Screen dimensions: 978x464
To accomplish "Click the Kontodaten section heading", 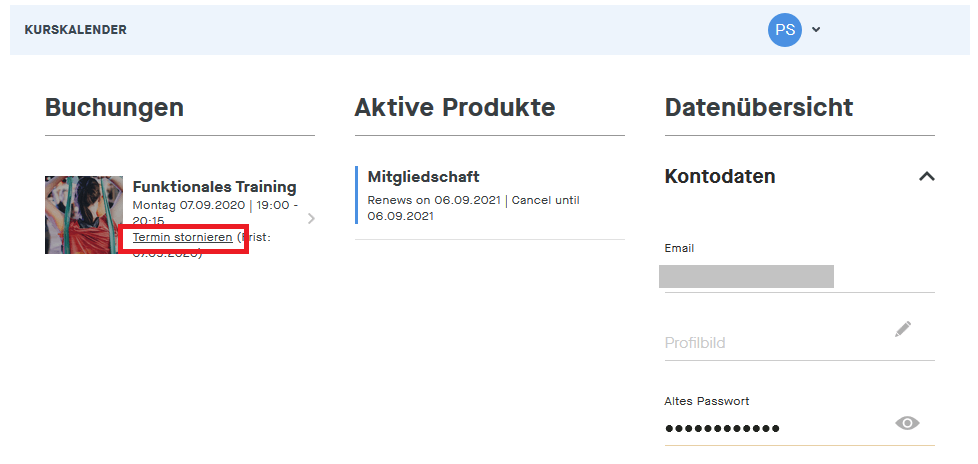I will (x=720, y=177).
